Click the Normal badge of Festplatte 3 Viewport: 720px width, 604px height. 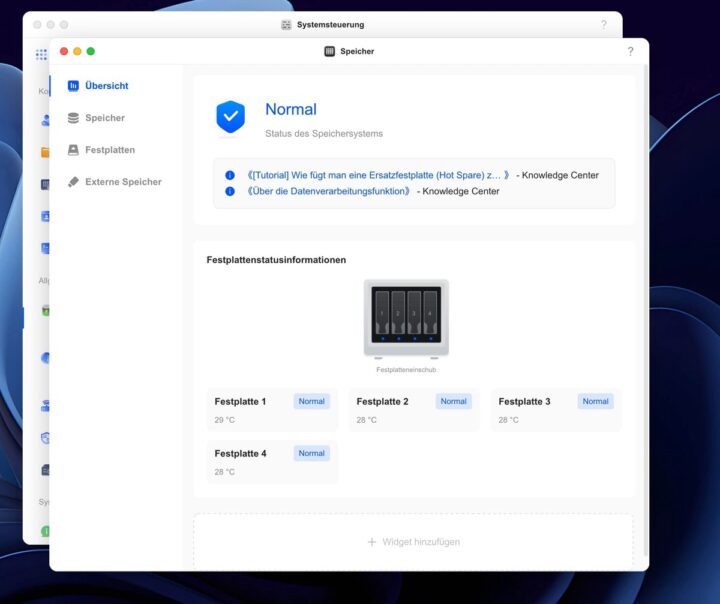coord(595,401)
